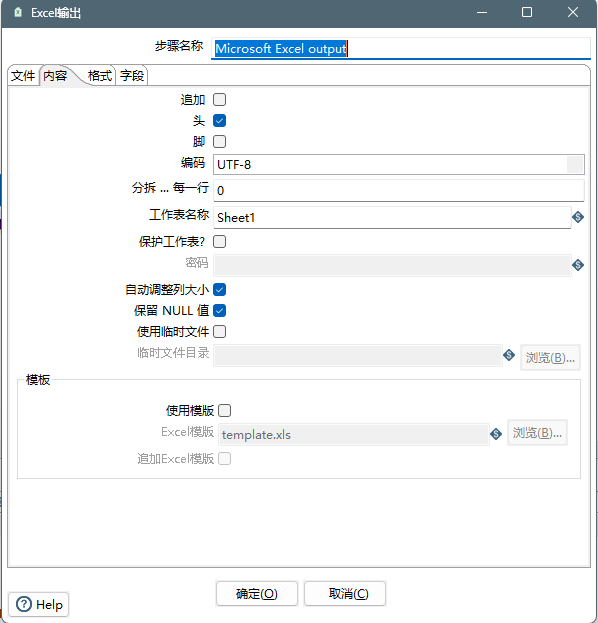Screen dimensions: 598x623
Task: Click the Excel输出 title bar app icon
Action: click(x=18, y=13)
